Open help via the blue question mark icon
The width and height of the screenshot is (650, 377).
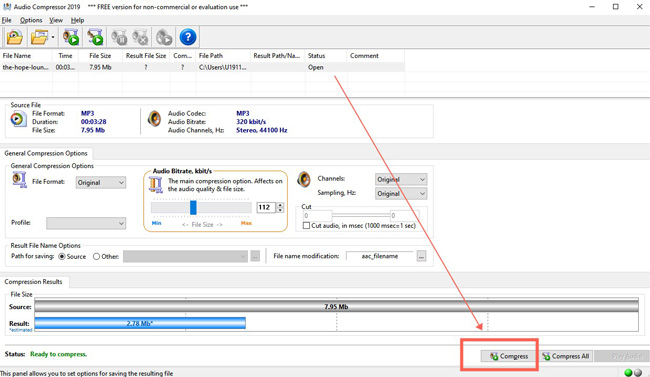[x=188, y=37]
